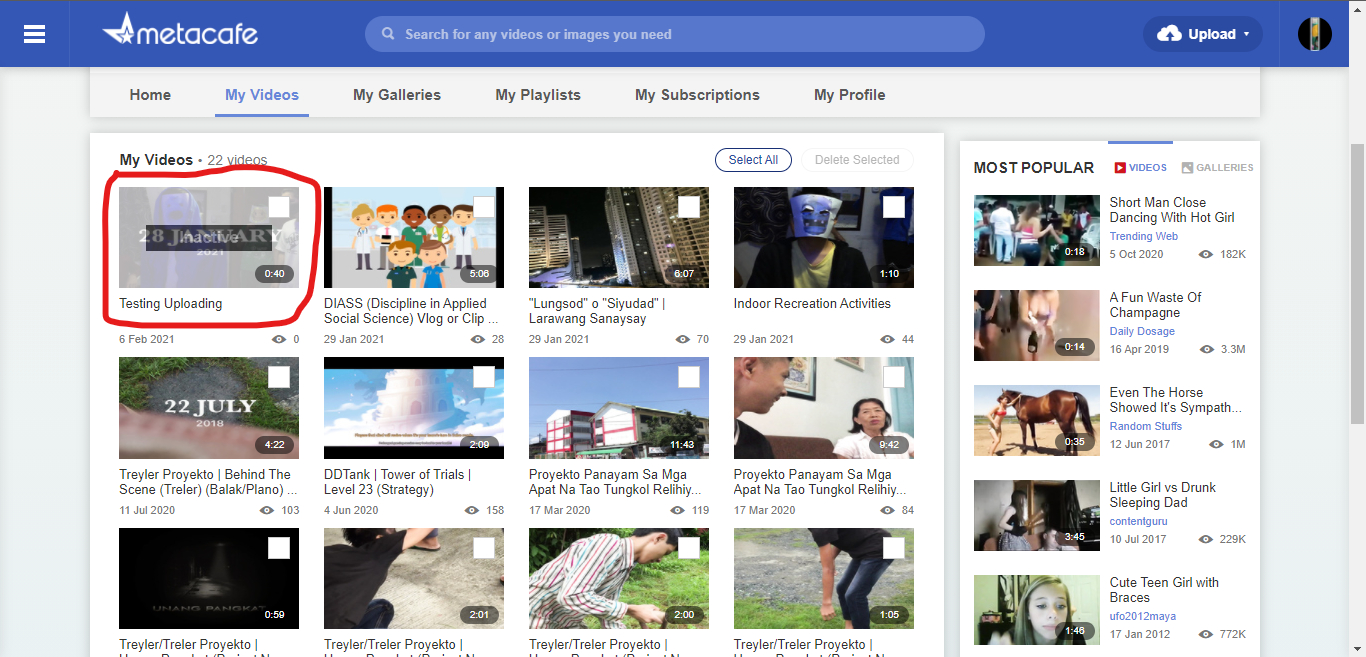Open the Indoor Recreation Activities title
Screen dimensions: 1366x657
tap(812, 304)
